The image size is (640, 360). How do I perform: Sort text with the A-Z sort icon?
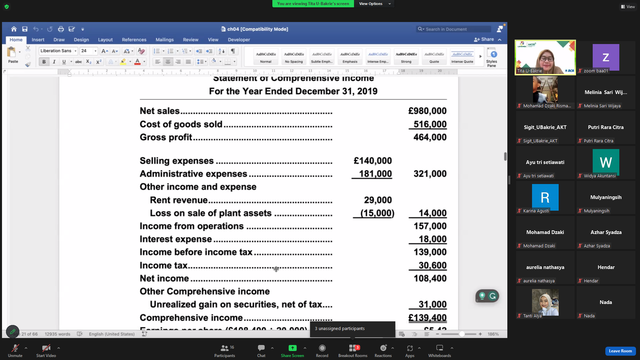click(221, 51)
